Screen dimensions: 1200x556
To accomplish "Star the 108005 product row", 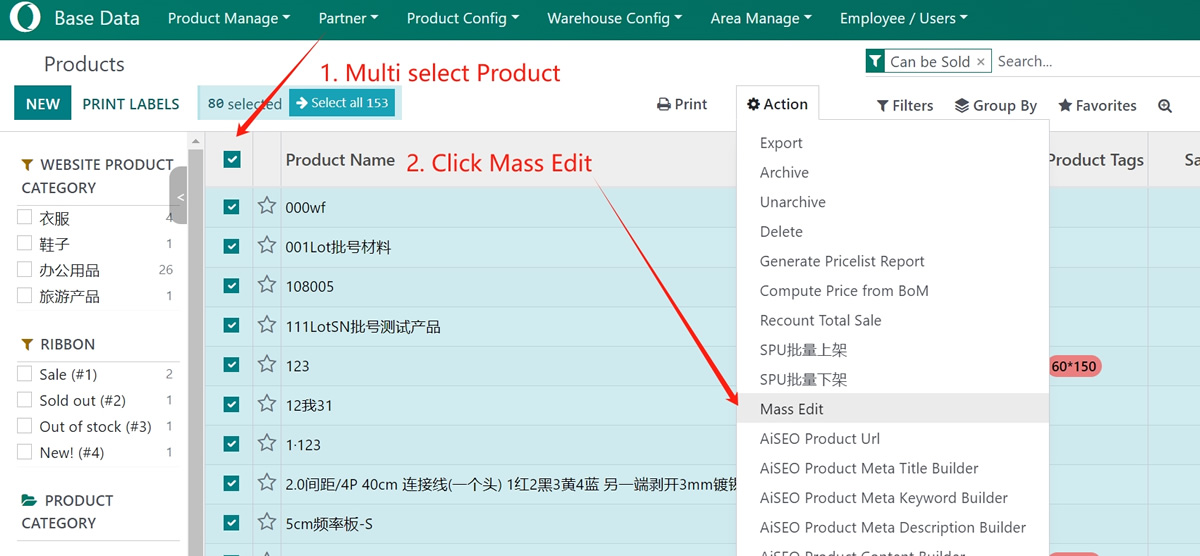I will (x=267, y=285).
